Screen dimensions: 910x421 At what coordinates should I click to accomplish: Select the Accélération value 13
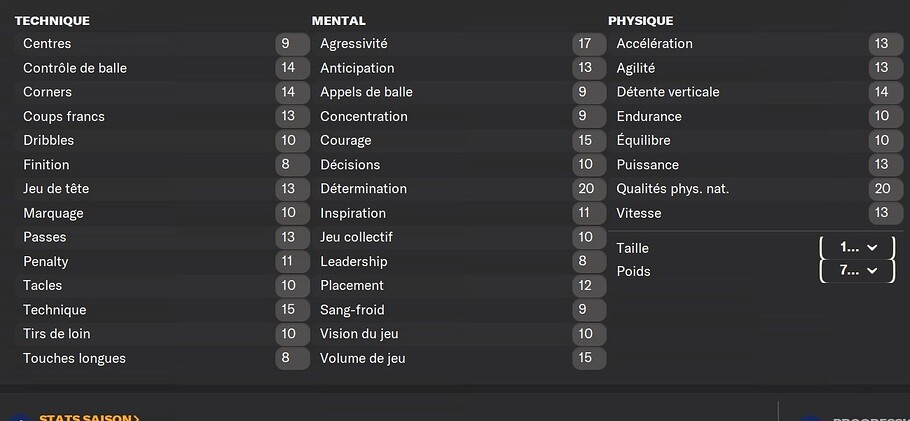pyautogui.click(x=885, y=44)
